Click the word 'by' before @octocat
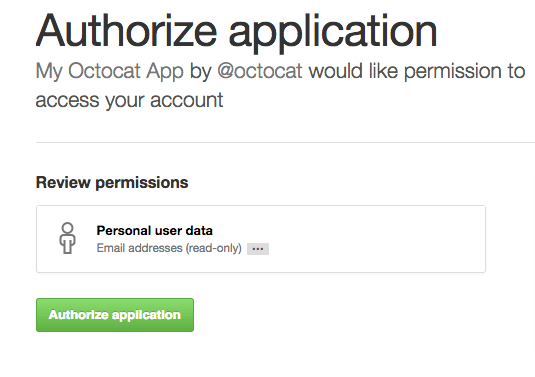Image resolution: width=535 pixels, height=377 pixels. [x=201, y=71]
